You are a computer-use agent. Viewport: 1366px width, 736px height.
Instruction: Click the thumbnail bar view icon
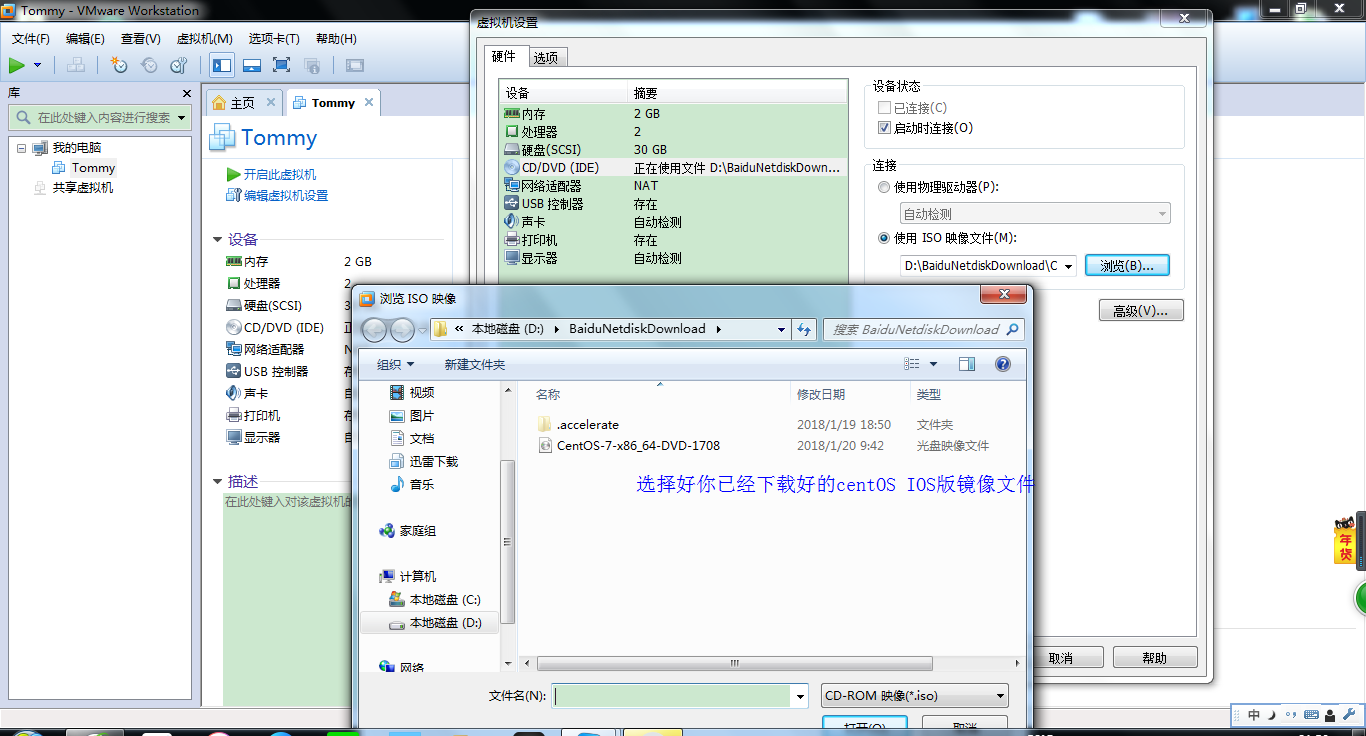(252, 65)
